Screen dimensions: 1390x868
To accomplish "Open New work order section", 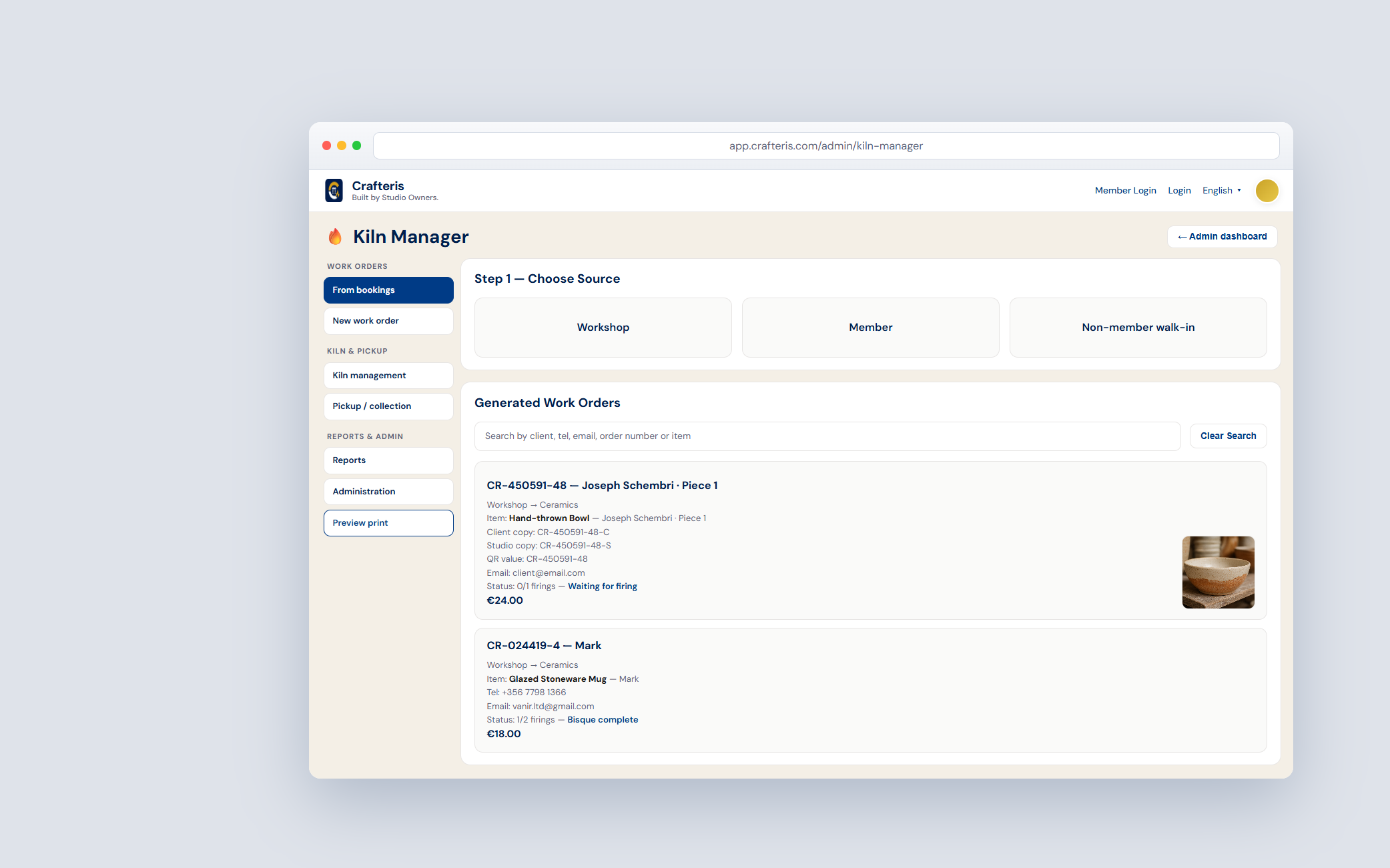I will coord(388,321).
